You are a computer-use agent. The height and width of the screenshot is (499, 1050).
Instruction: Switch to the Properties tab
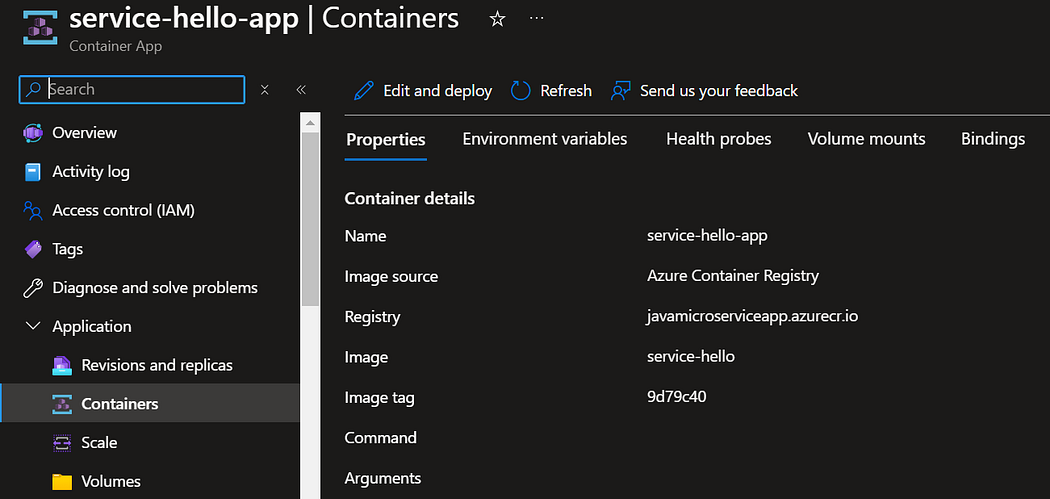point(386,139)
